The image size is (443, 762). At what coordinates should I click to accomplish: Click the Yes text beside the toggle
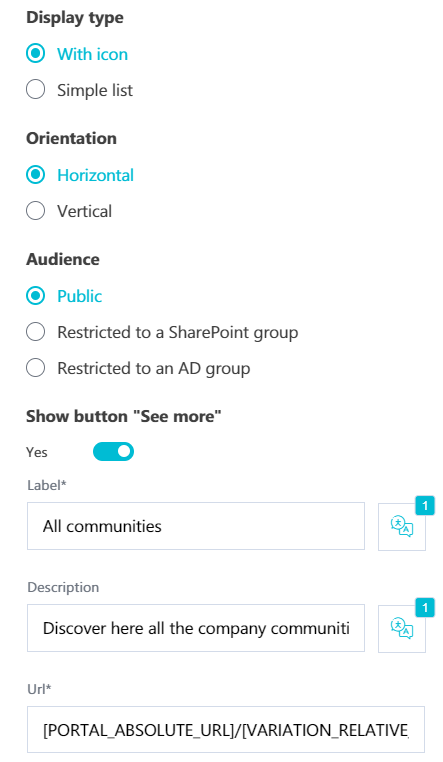tap(37, 452)
